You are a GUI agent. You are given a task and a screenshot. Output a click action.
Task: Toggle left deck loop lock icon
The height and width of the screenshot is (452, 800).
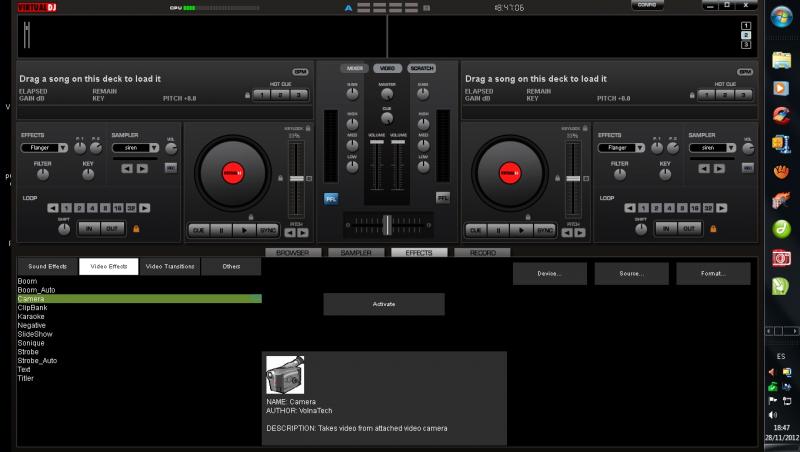[x=136, y=229]
